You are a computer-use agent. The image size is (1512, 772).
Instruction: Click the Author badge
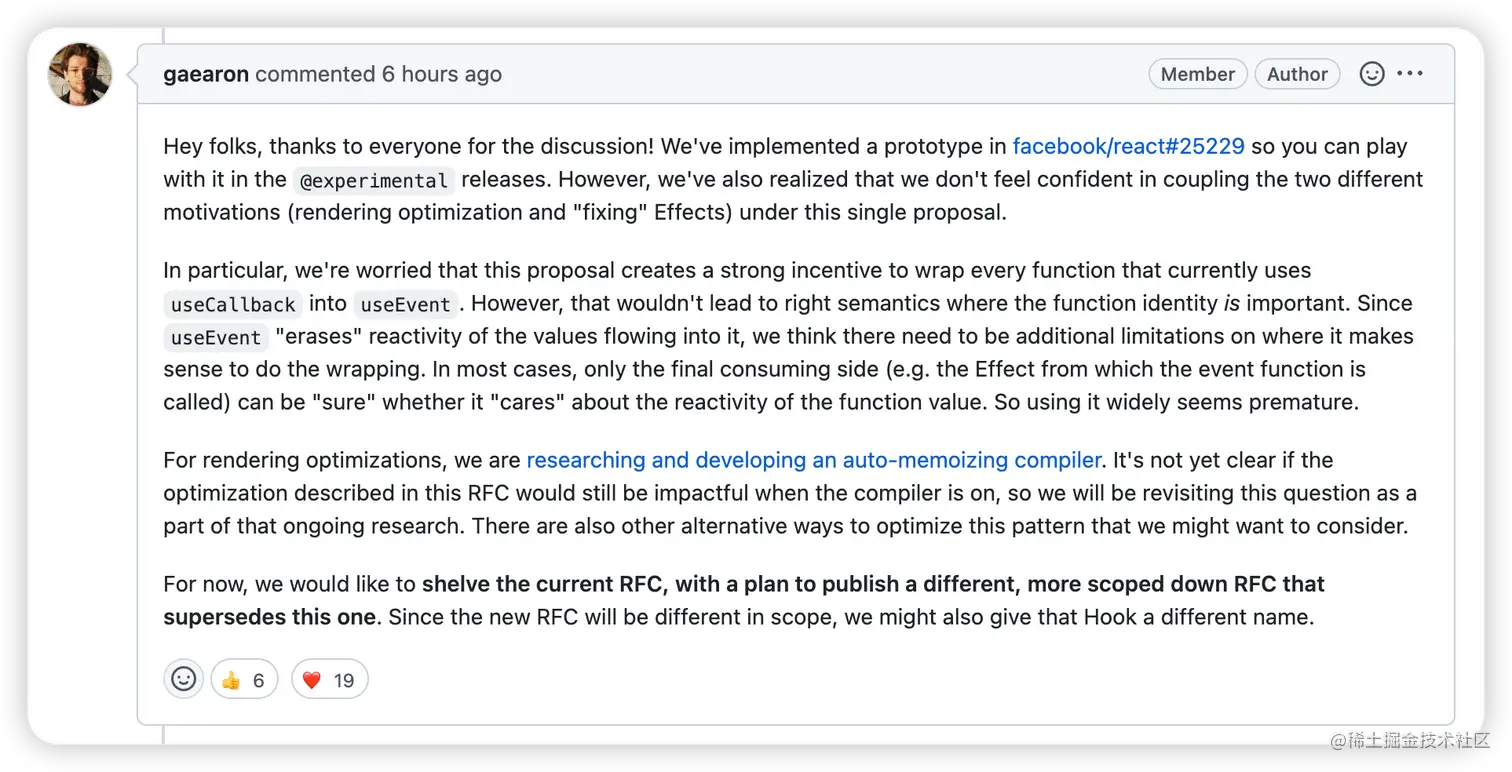[1297, 73]
